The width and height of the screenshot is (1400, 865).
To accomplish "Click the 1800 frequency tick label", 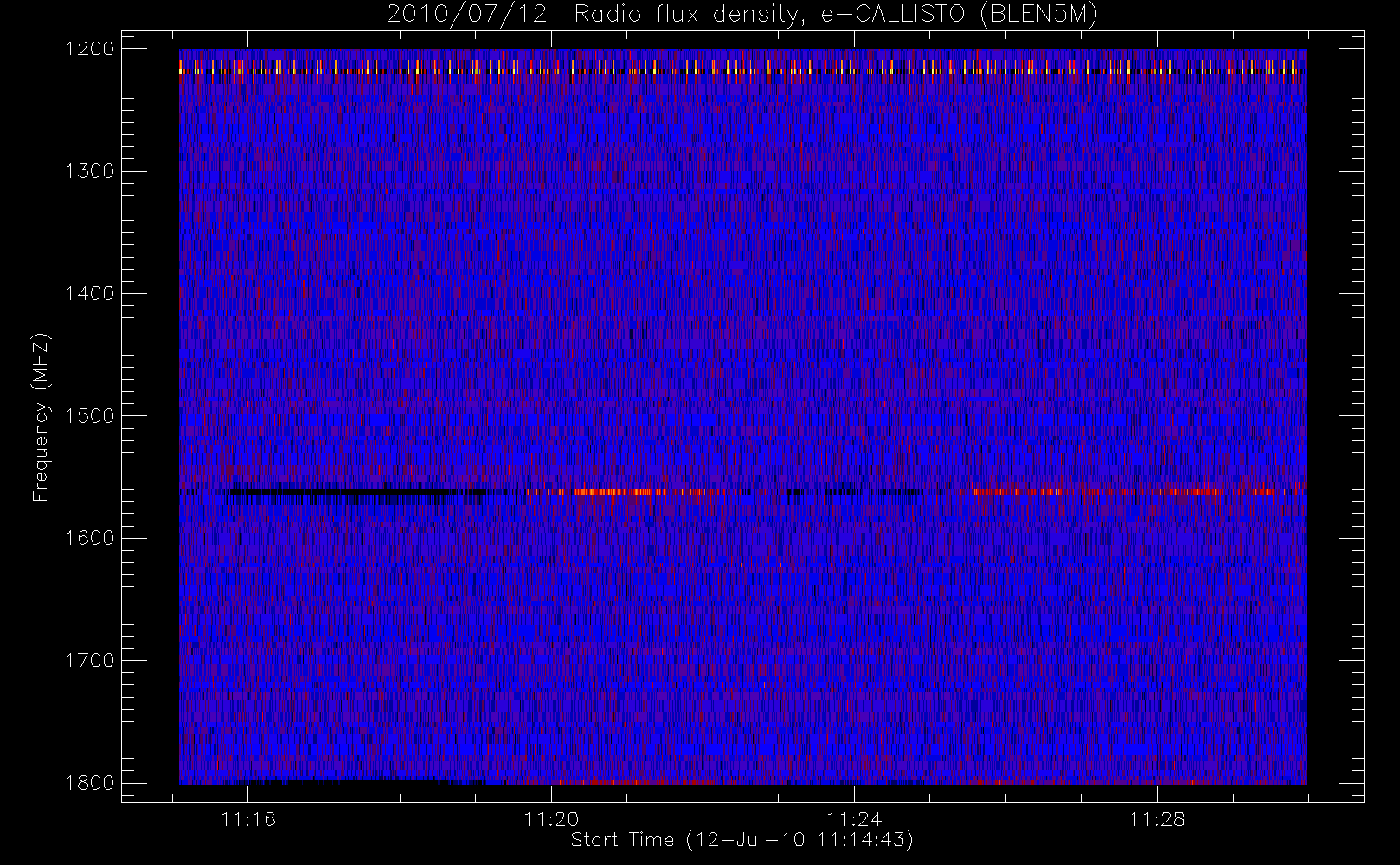I will pyautogui.click(x=90, y=783).
